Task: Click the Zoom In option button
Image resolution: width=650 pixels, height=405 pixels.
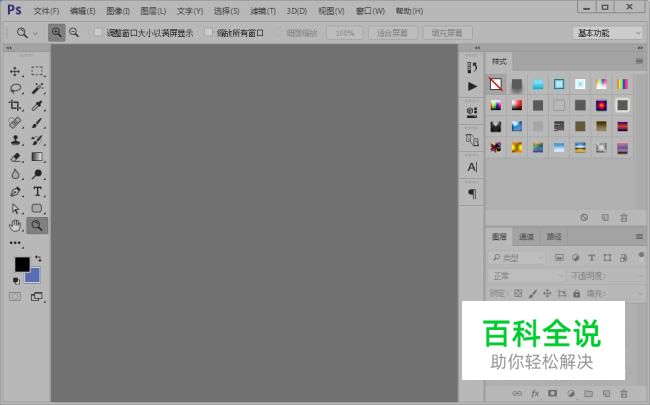Action: (x=56, y=32)
